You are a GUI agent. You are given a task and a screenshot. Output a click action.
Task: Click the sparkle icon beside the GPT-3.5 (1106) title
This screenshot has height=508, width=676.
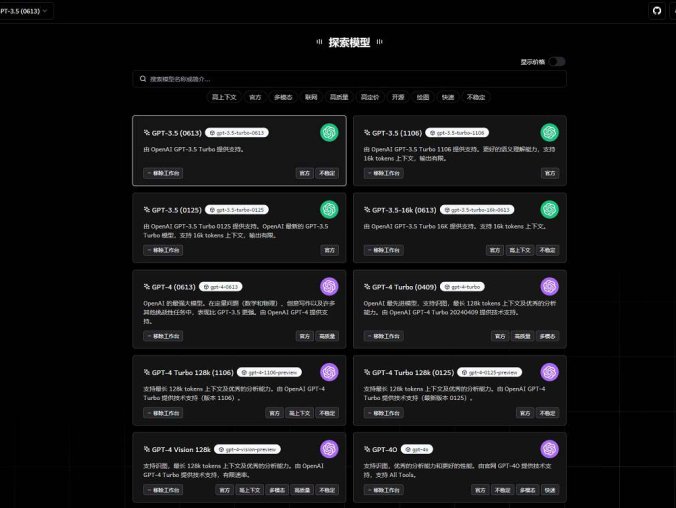367,133
